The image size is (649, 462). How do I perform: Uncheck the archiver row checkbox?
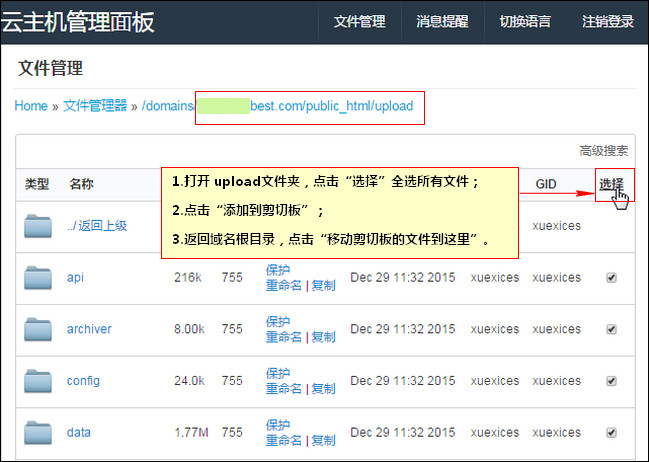point(611,329)
